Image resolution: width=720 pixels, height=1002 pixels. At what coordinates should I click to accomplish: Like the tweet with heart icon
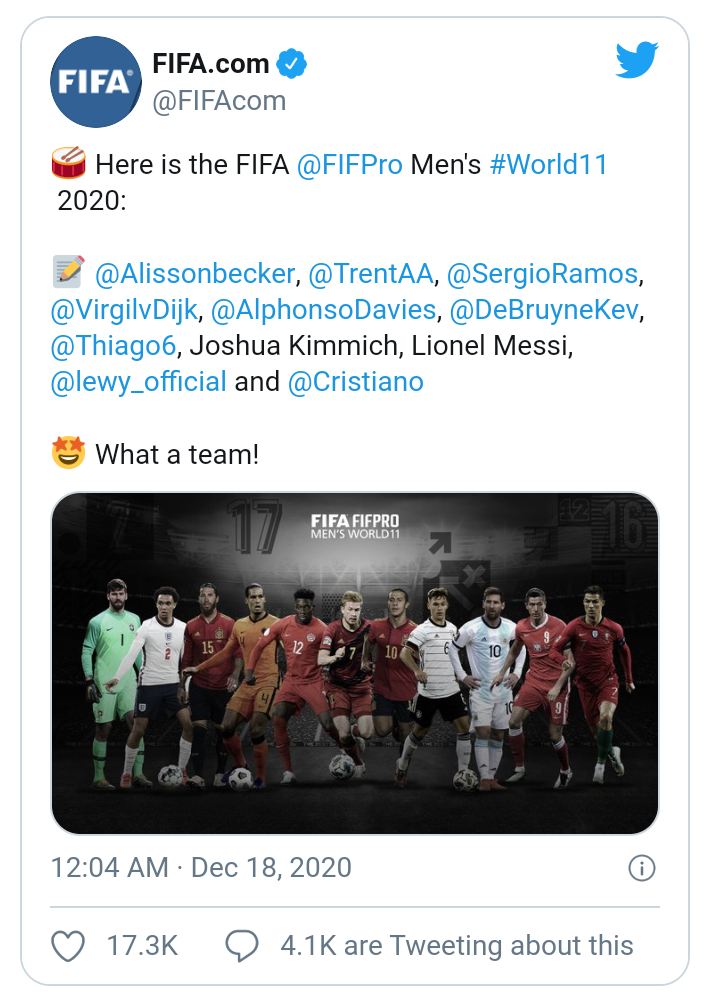[x=68, y=945]
